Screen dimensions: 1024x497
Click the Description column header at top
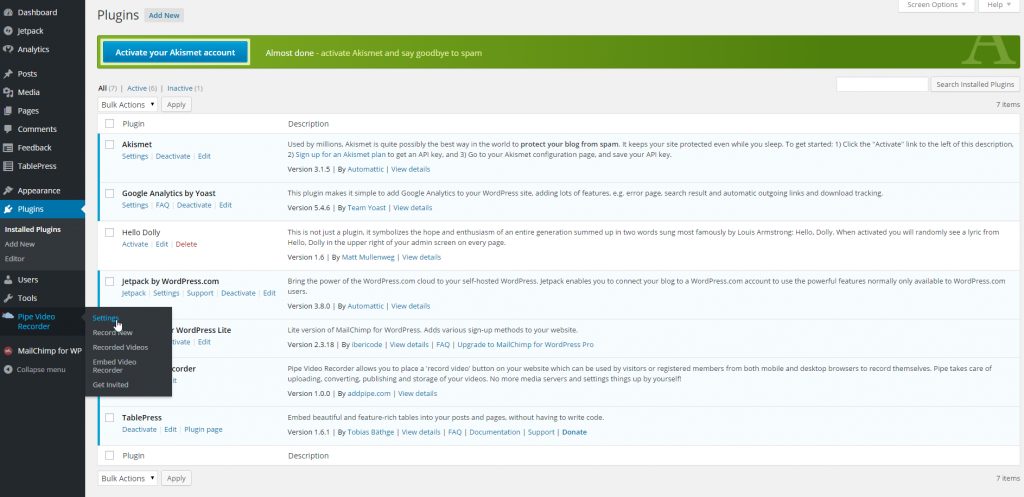[x=308, y=123]
